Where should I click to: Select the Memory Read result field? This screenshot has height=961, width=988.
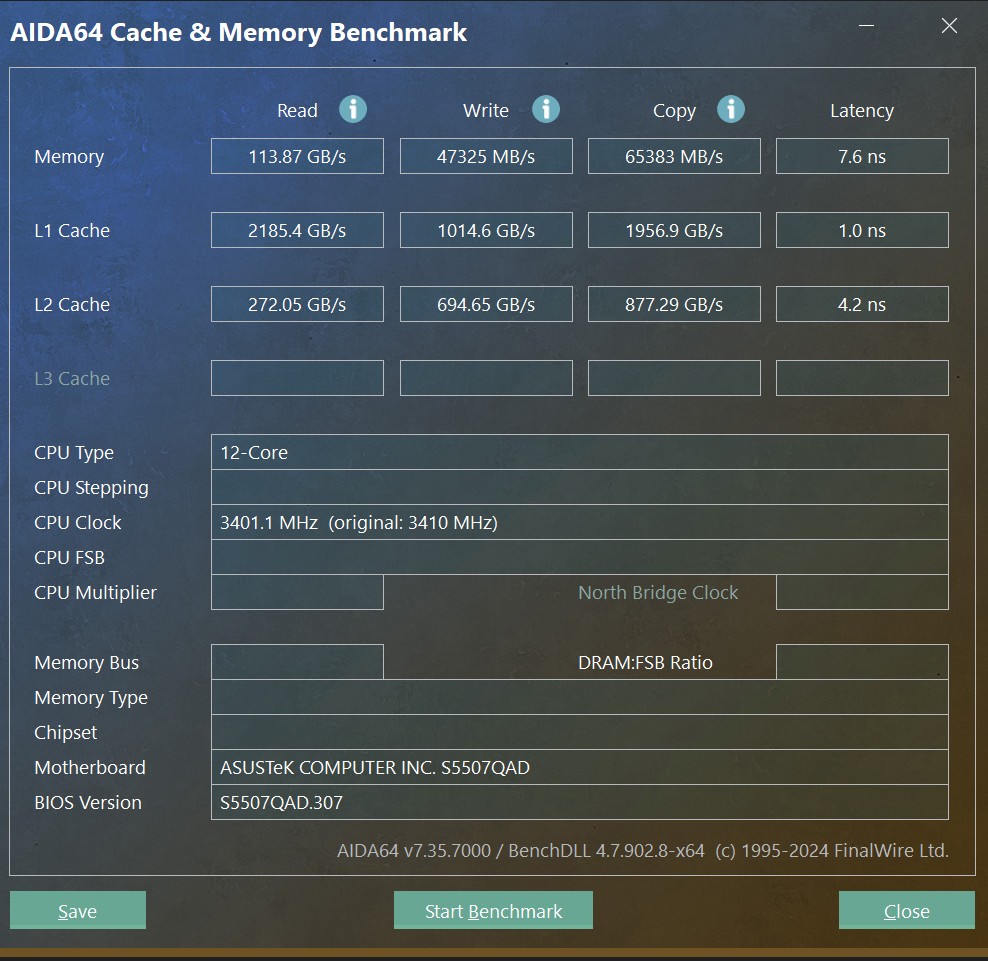297,156
